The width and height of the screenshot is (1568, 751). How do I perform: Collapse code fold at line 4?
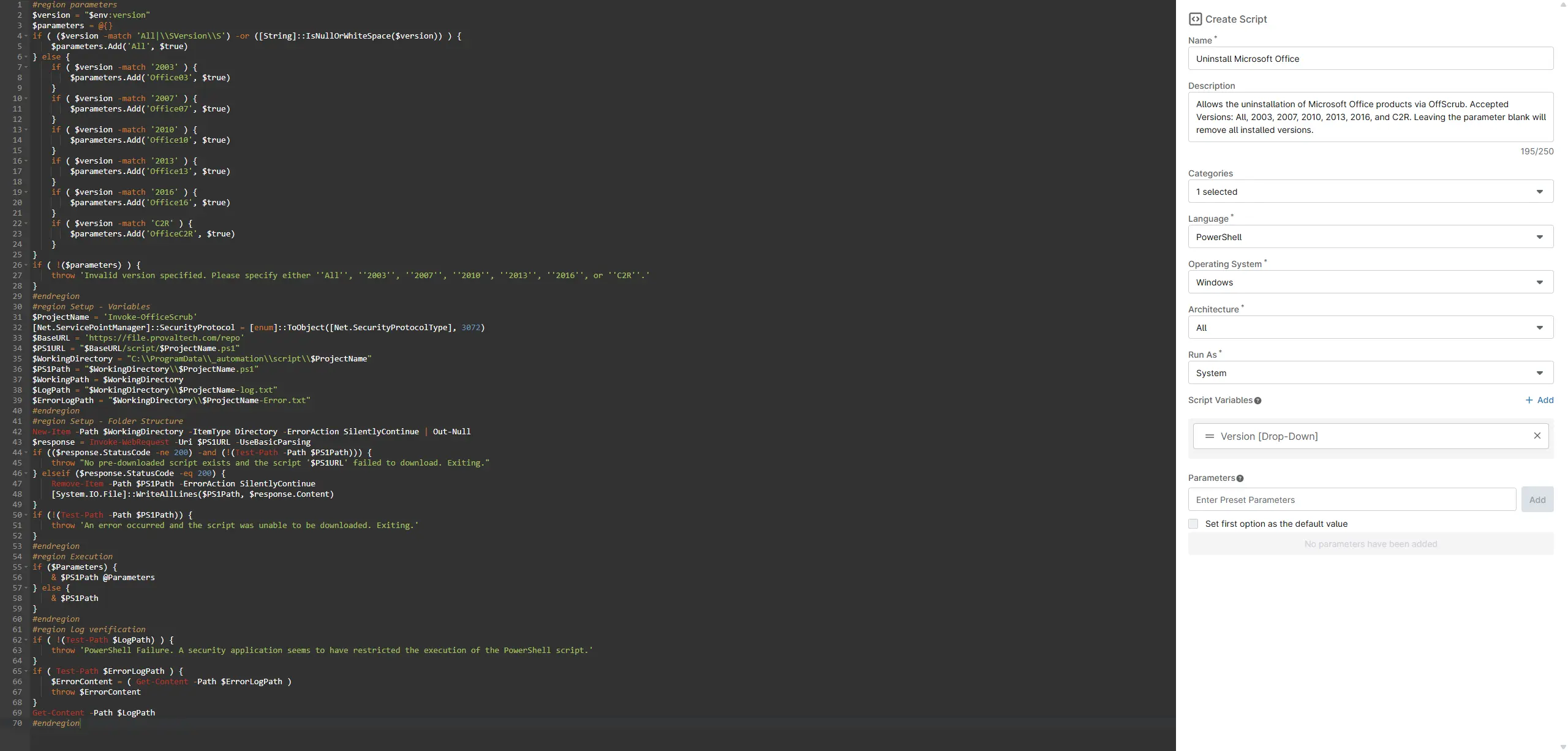tap(26, 36)
